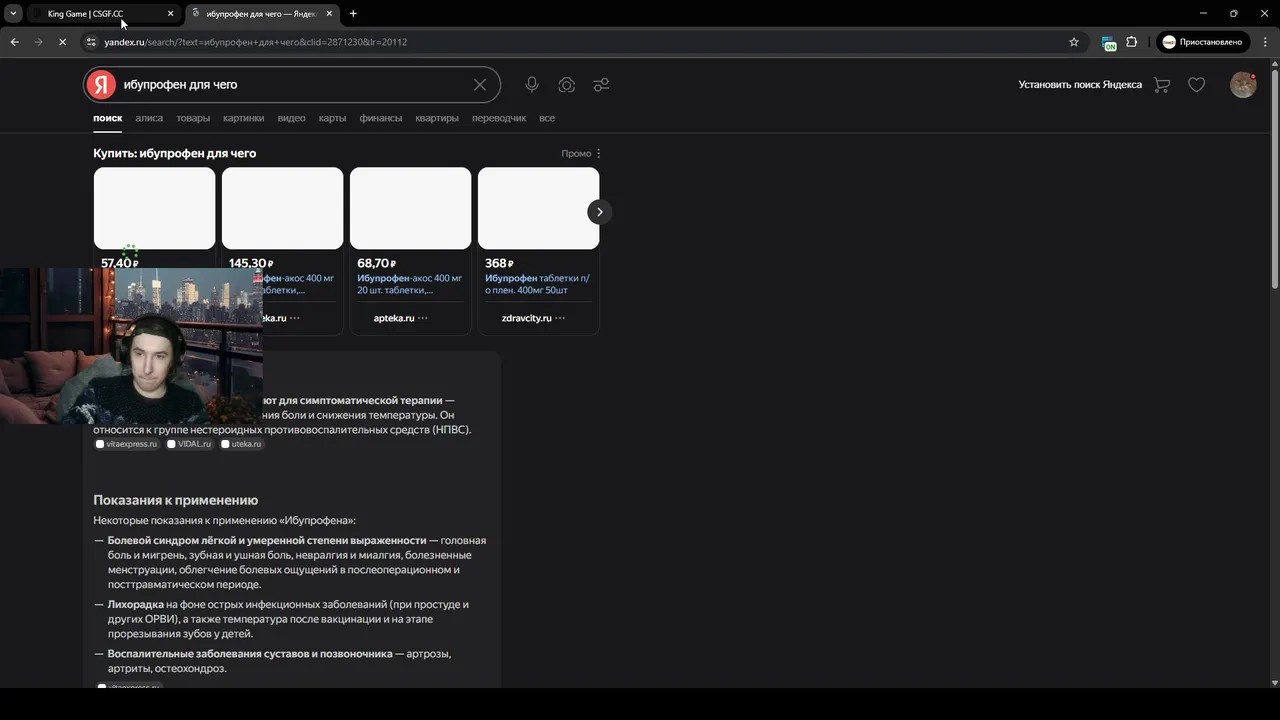Open tab search dropdown arrow
Screen dimensions: 1280x720
pos(13,14)
